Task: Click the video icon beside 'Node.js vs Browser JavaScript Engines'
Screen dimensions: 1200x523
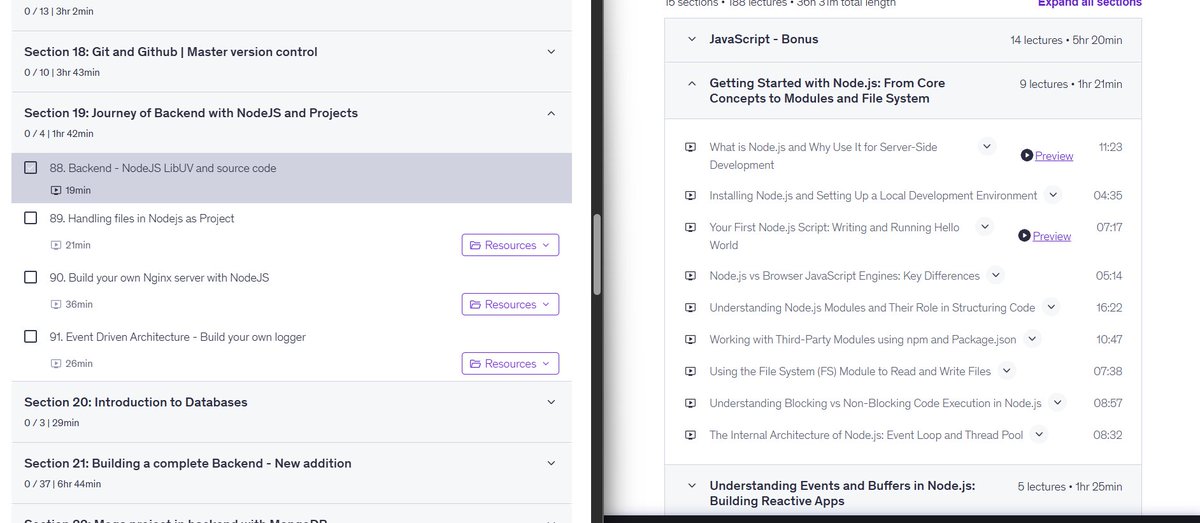Action: pyautogui.click(x=690, y=276)
